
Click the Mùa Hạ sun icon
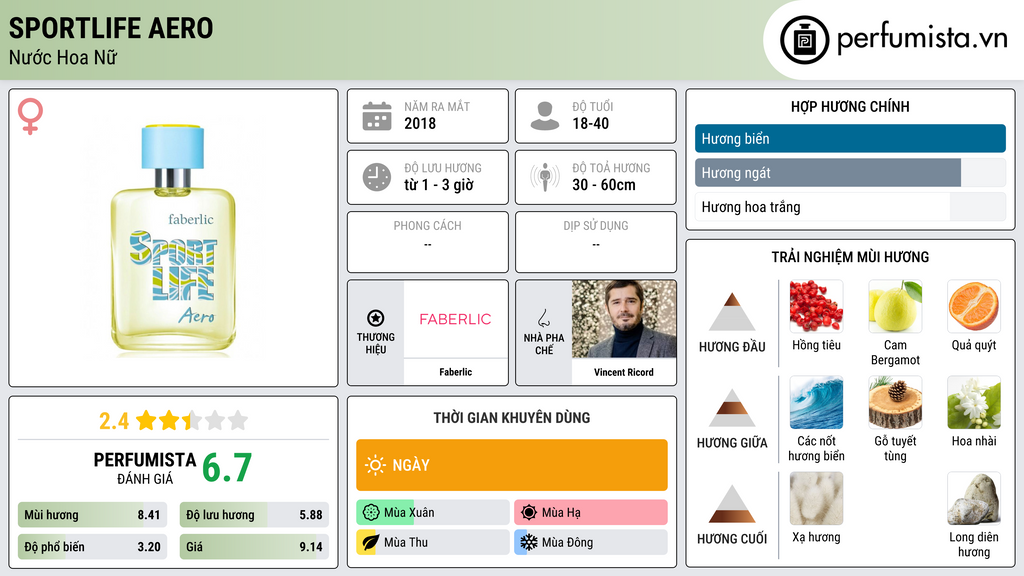529,513
